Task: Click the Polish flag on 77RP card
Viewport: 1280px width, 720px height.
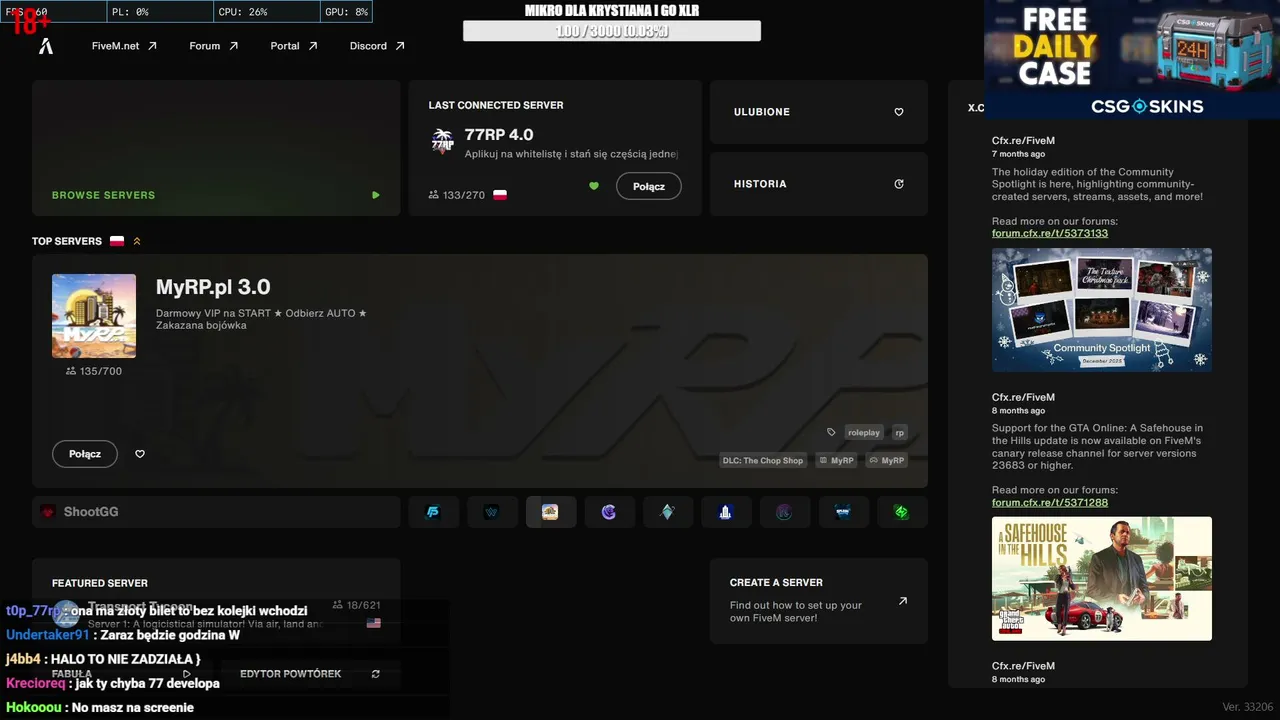Action: click(x=500, y=195)
